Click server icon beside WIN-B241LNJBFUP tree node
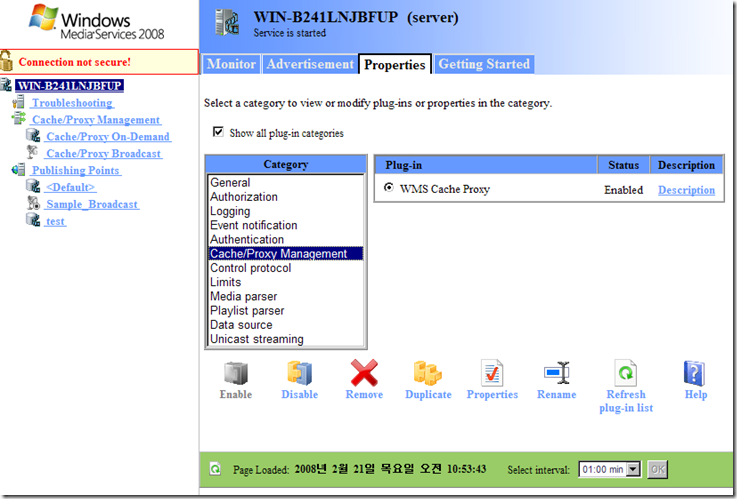The height and width of the screenshot is (499, 737). 6,85
